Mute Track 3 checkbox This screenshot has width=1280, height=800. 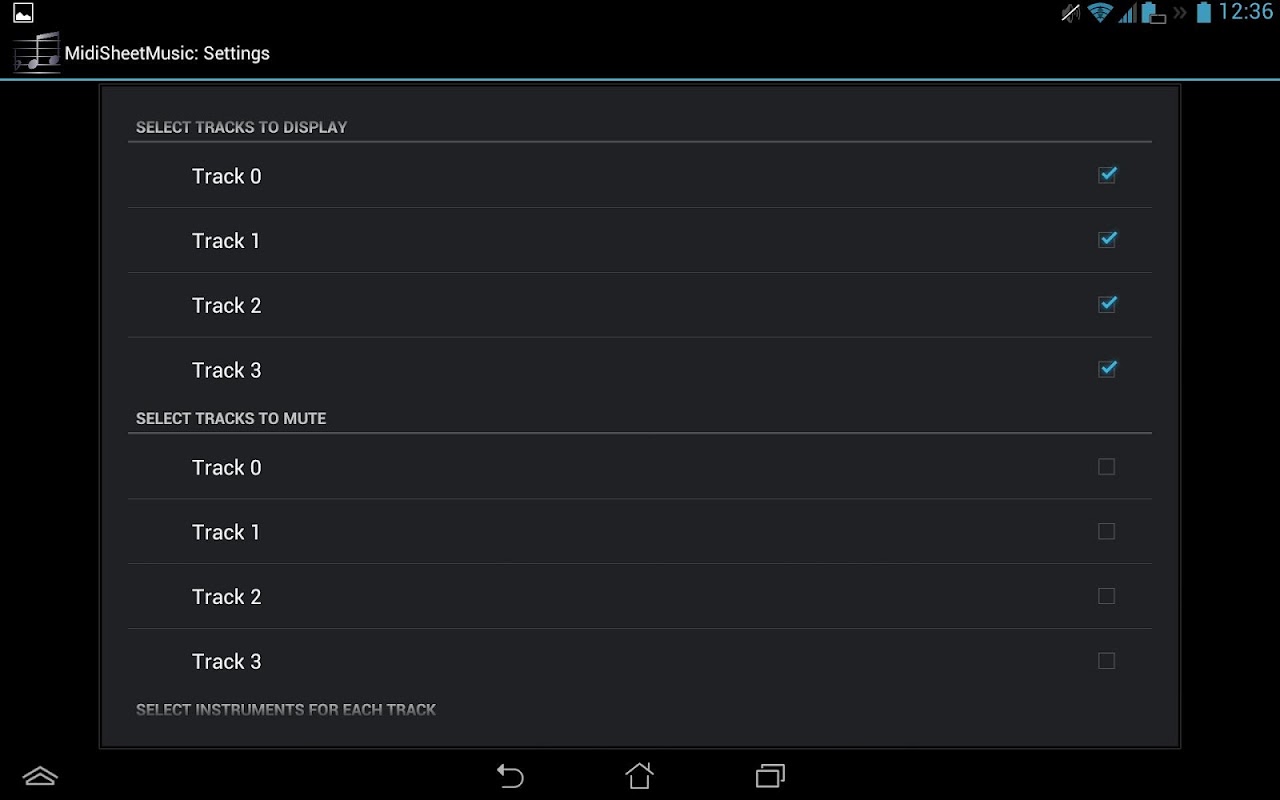(x=1106, y=661)
